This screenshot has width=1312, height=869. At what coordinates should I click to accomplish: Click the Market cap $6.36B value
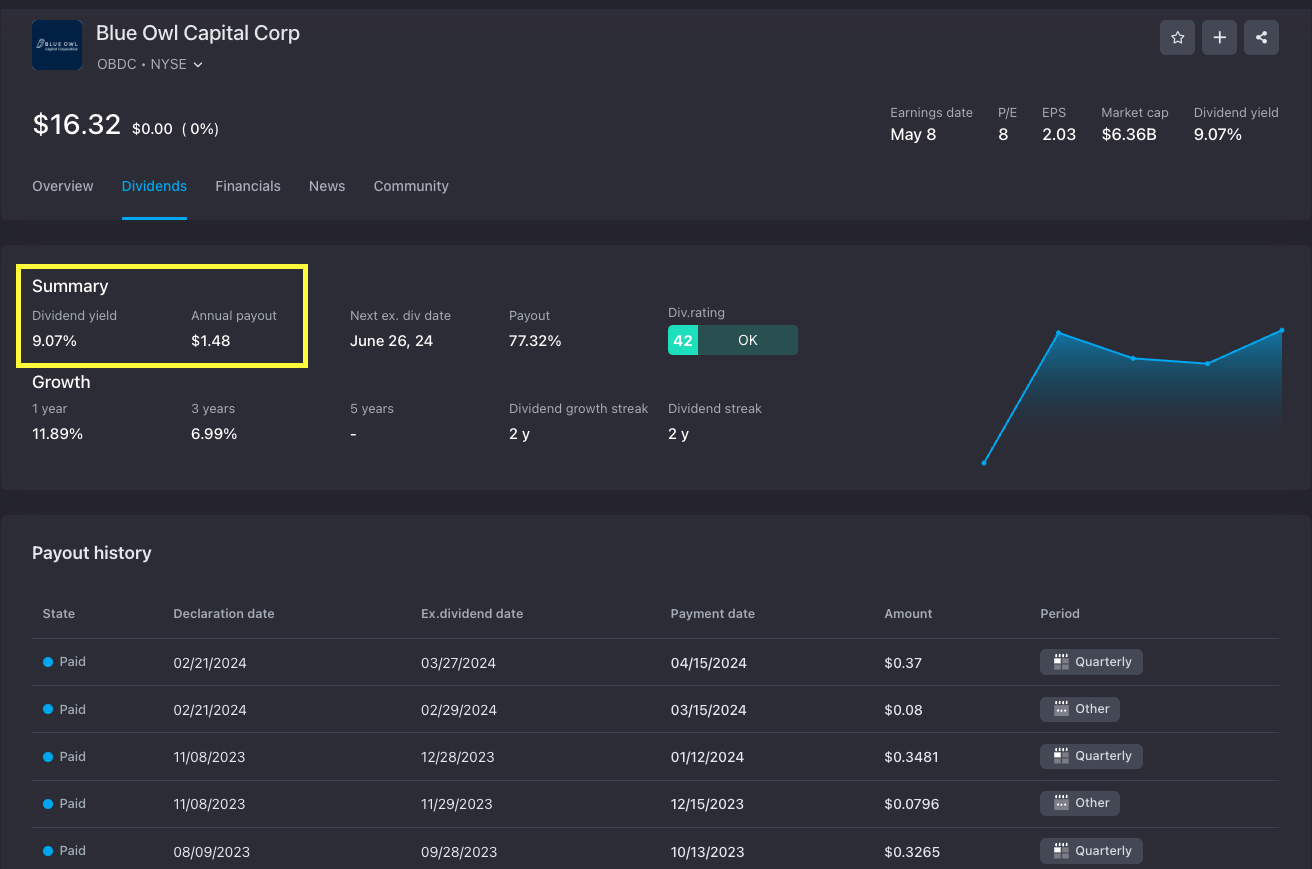click(x=1129, y=134)
